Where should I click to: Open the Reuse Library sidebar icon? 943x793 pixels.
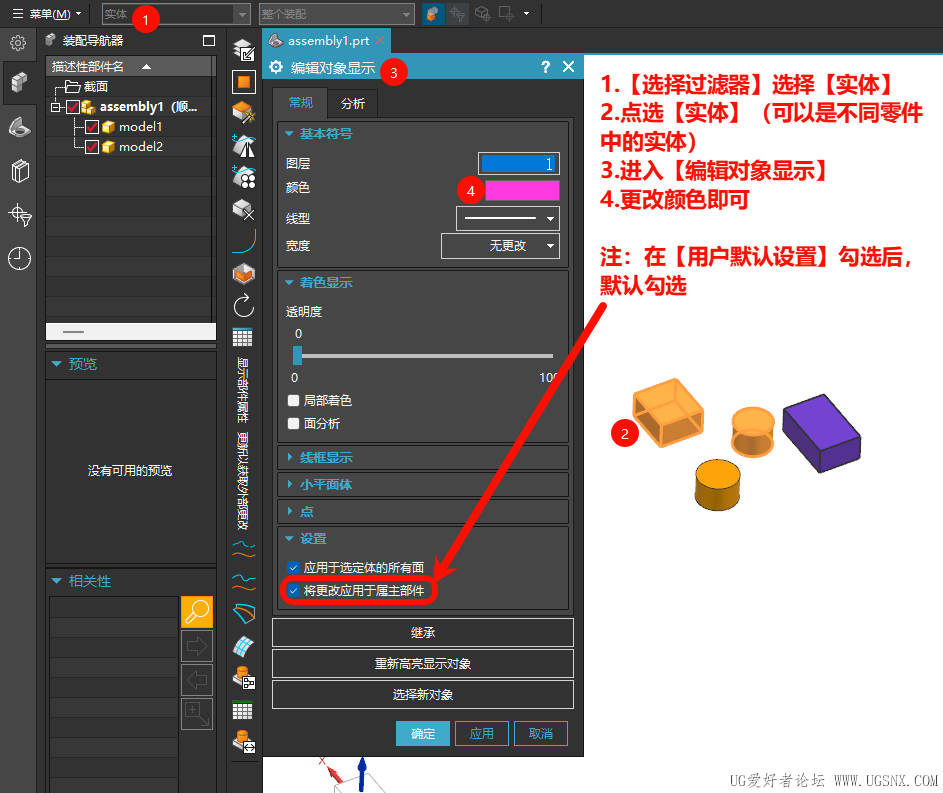pyautogui.click(x=20, y=171)
